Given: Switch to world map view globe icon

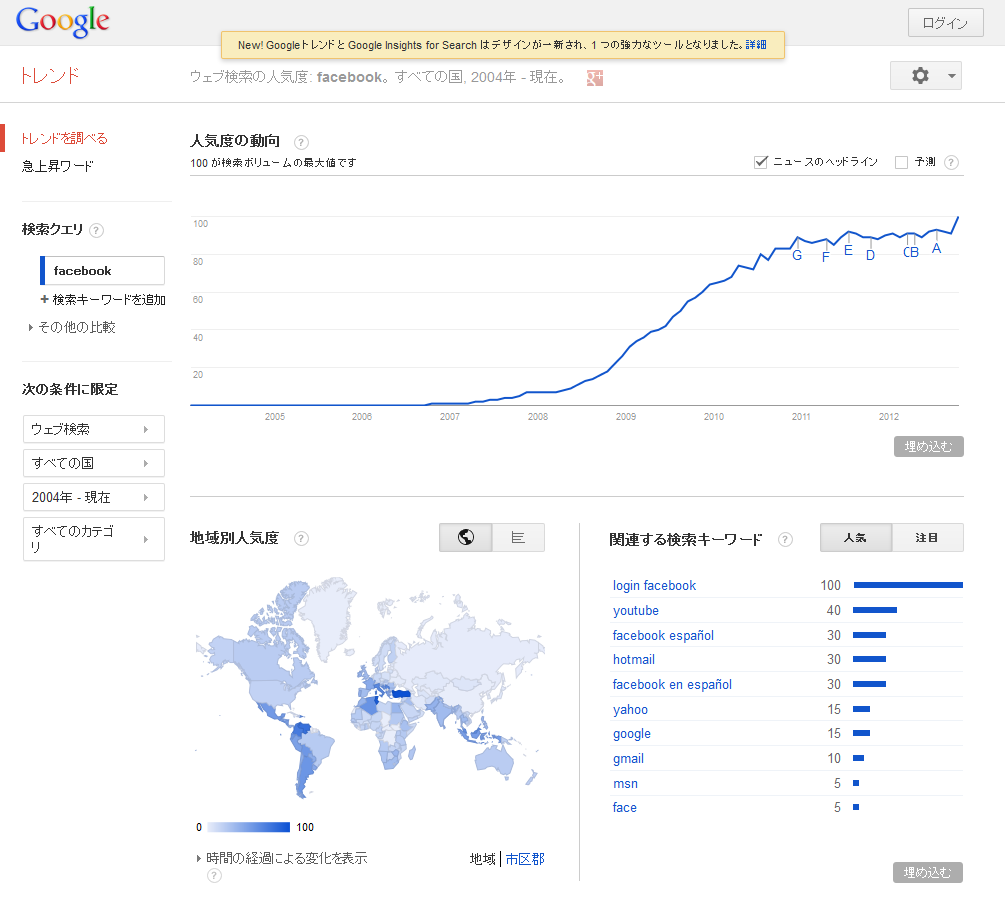Looking at the screenshot, I should 466,537.
